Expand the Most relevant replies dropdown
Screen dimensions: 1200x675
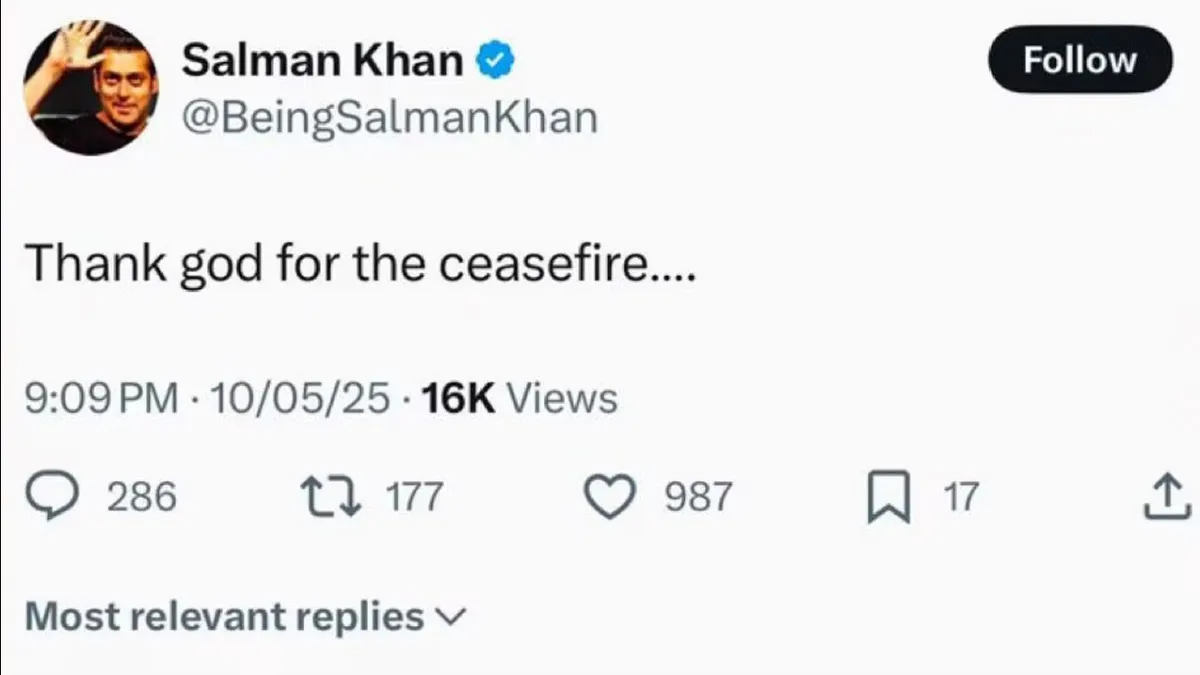pyautogui.click(x=220, y=616)
